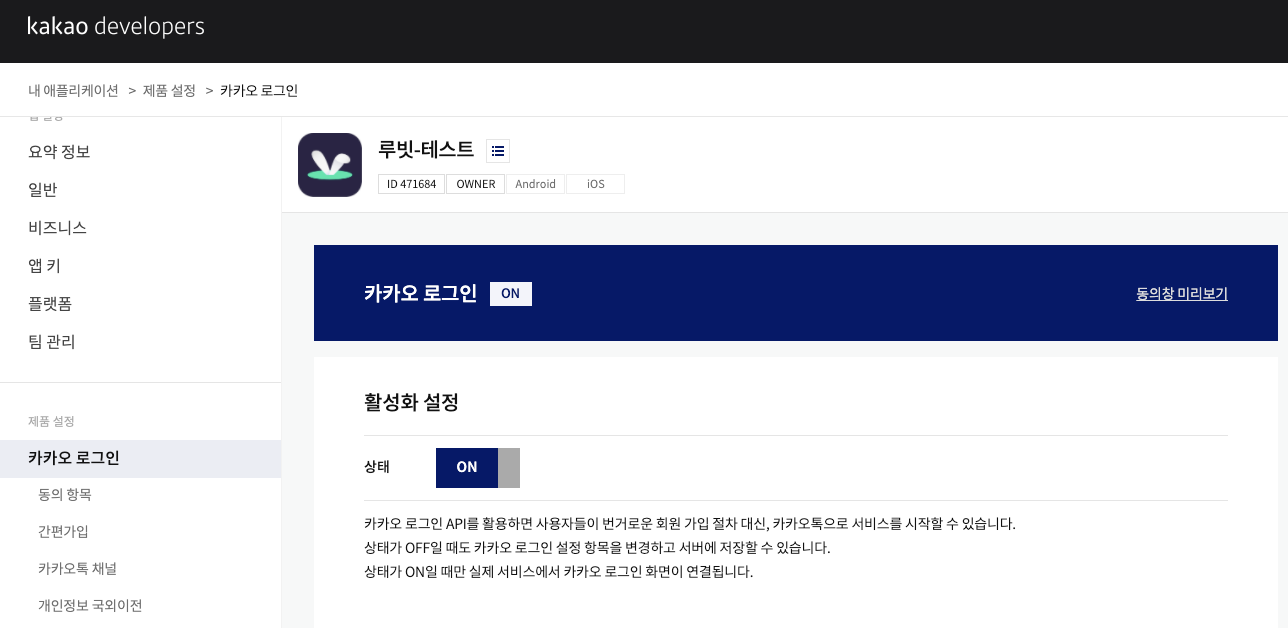1288x628 pixels.
Task: Select 카카오 로그인 in sidebar
Action: 140,458
